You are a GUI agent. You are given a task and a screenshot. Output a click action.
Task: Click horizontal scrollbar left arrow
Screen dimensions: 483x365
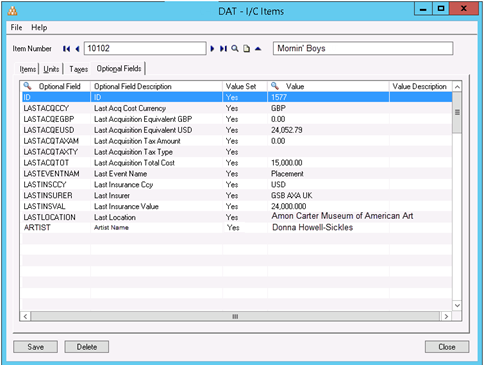point(26,316)
